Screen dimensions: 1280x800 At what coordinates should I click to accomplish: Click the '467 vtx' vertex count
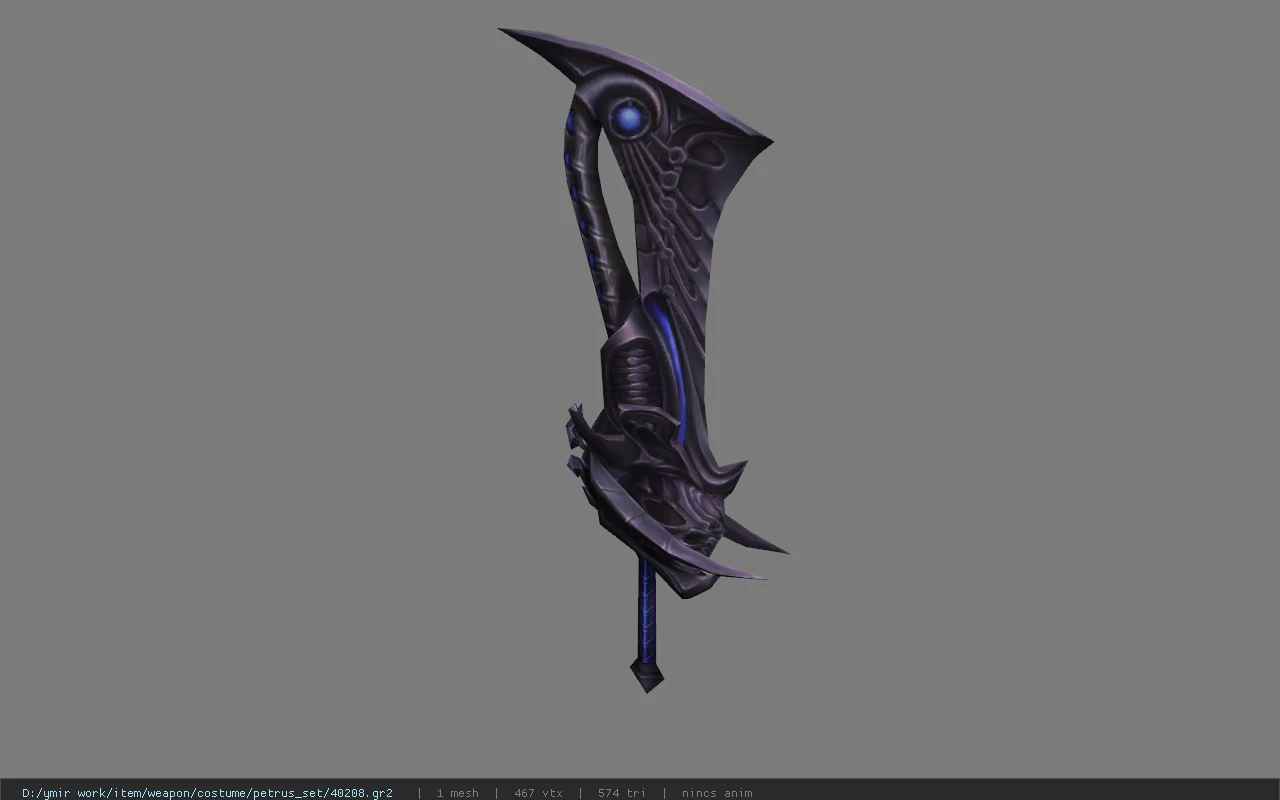coord(538,793)
